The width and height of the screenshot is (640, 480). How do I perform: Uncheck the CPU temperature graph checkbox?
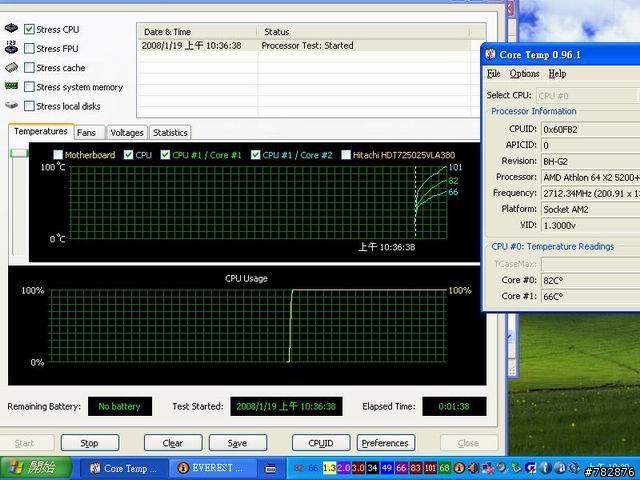(128, 155)
